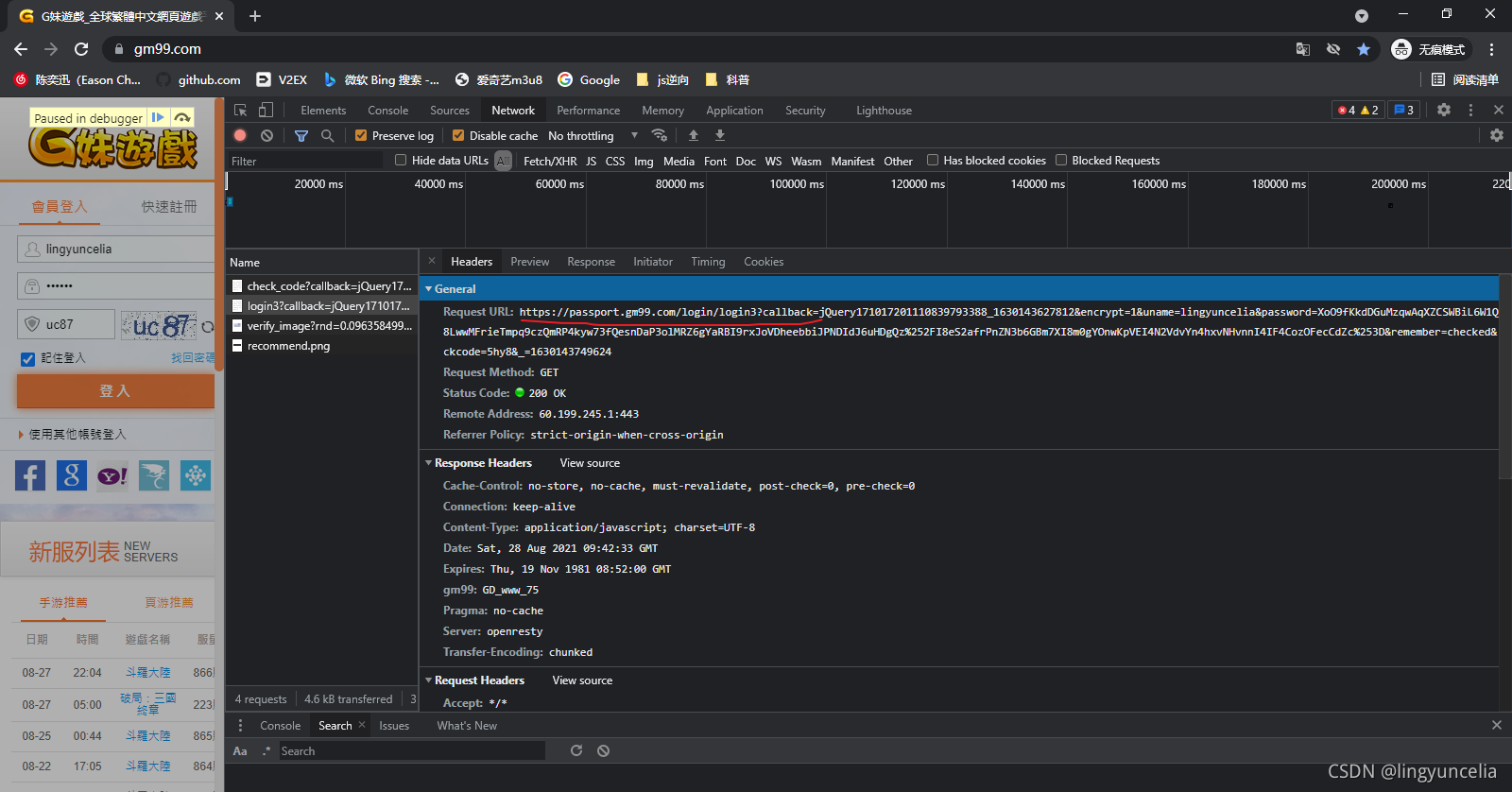This screenshot has height=792, width=1512.
Task: Open the No throttling dropdown
Action: coord(593,135)
